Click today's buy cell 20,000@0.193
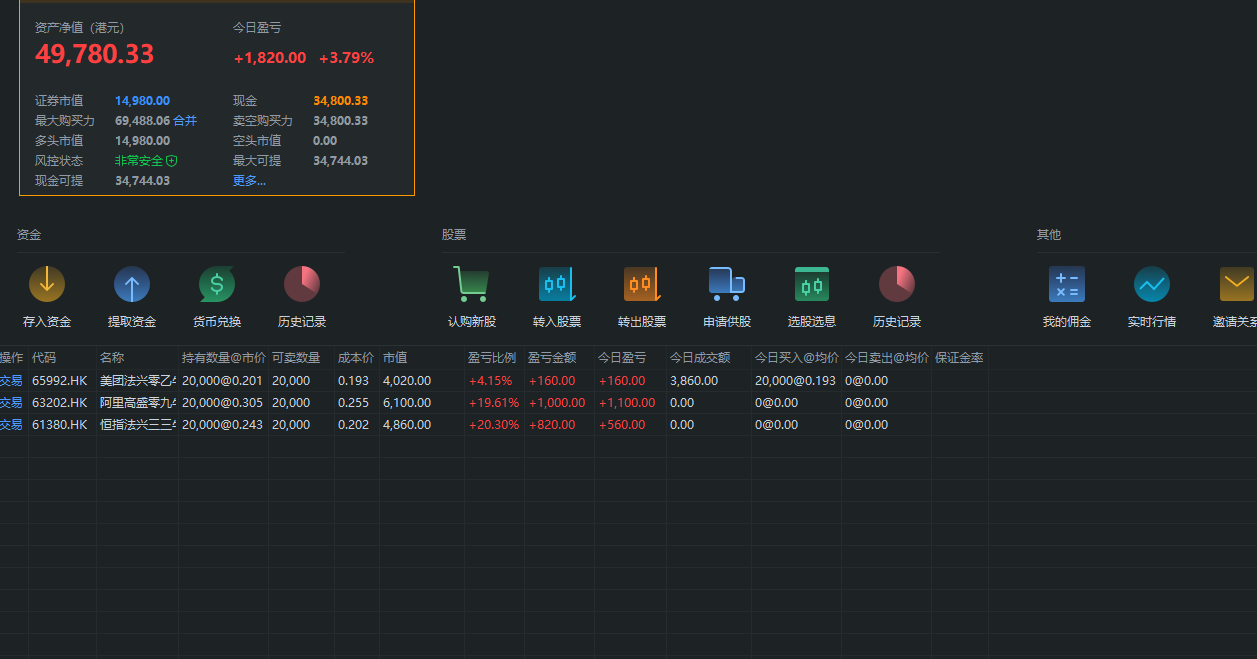 coord(795,381)
